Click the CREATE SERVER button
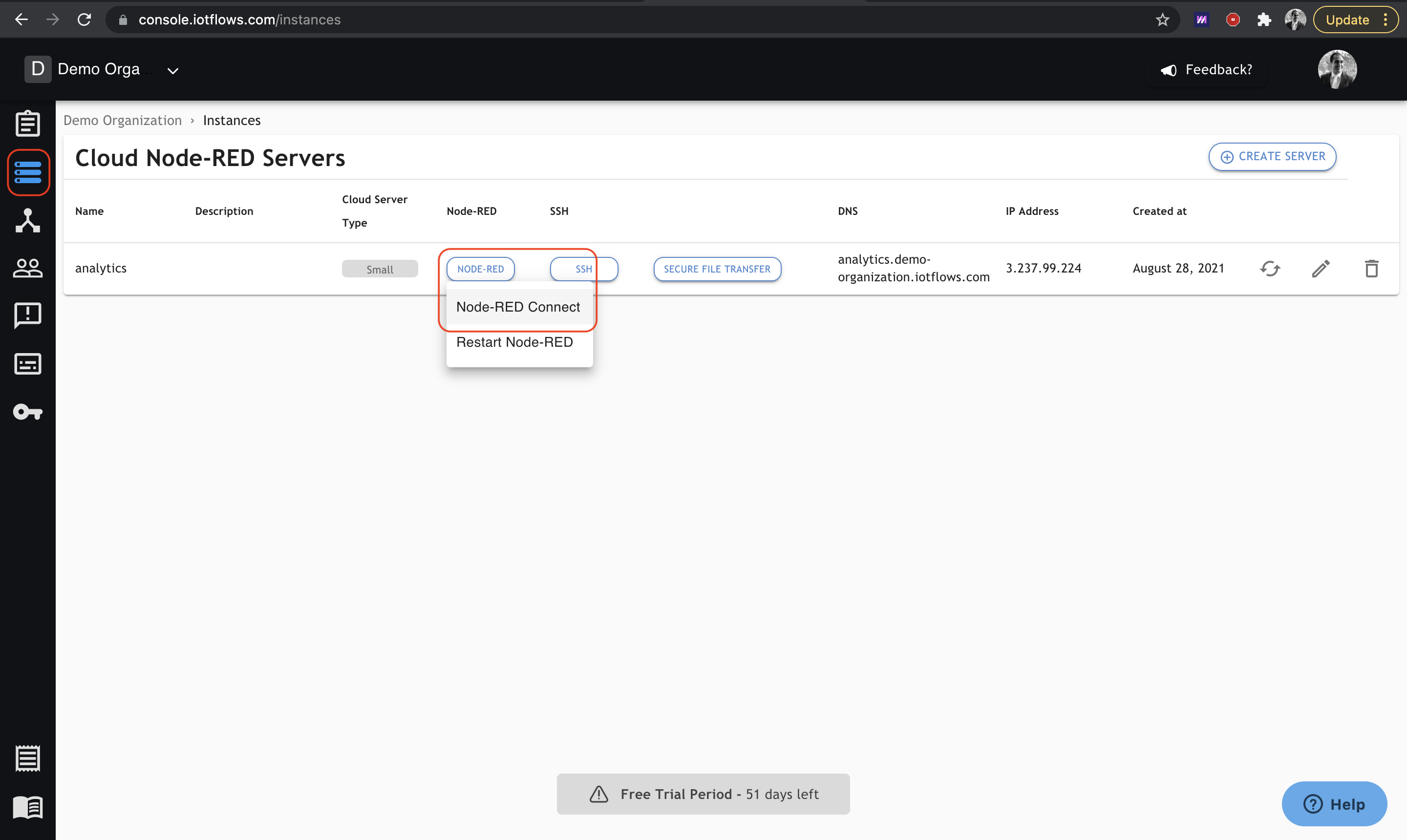This screenshot has height=840, width=1407. (x=1272, y=156)
